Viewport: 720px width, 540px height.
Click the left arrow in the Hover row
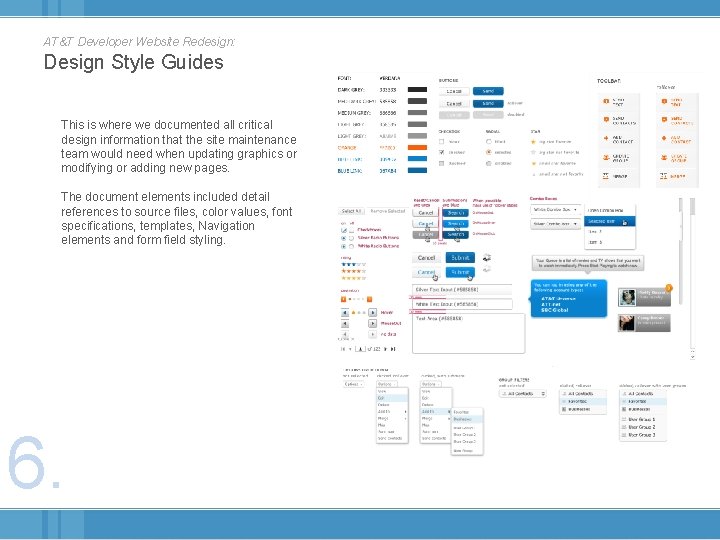tap(345, 313)
